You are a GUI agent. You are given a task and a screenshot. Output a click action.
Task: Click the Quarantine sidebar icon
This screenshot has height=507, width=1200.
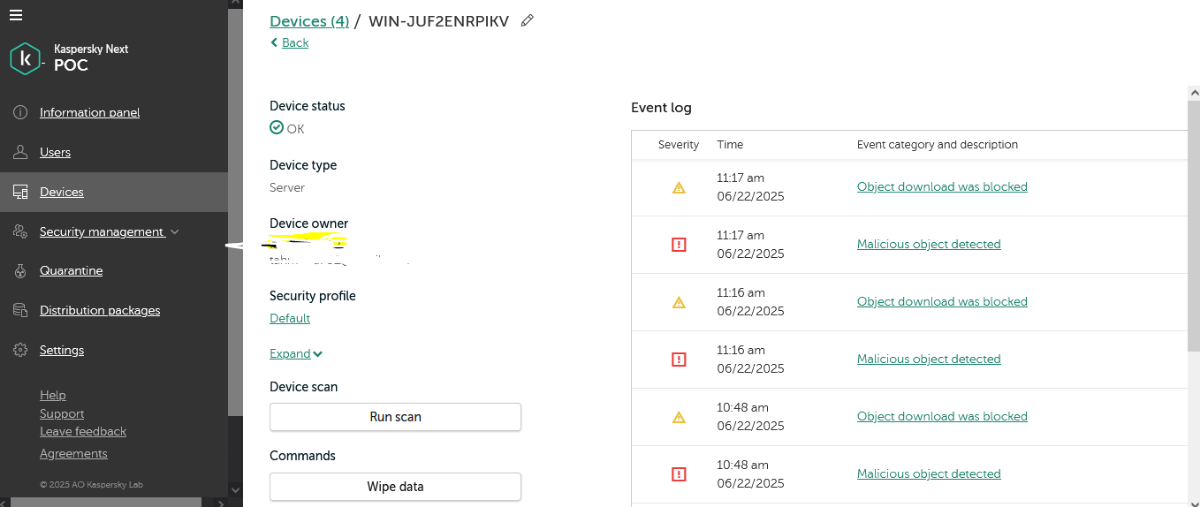click(x=19, y=271)
